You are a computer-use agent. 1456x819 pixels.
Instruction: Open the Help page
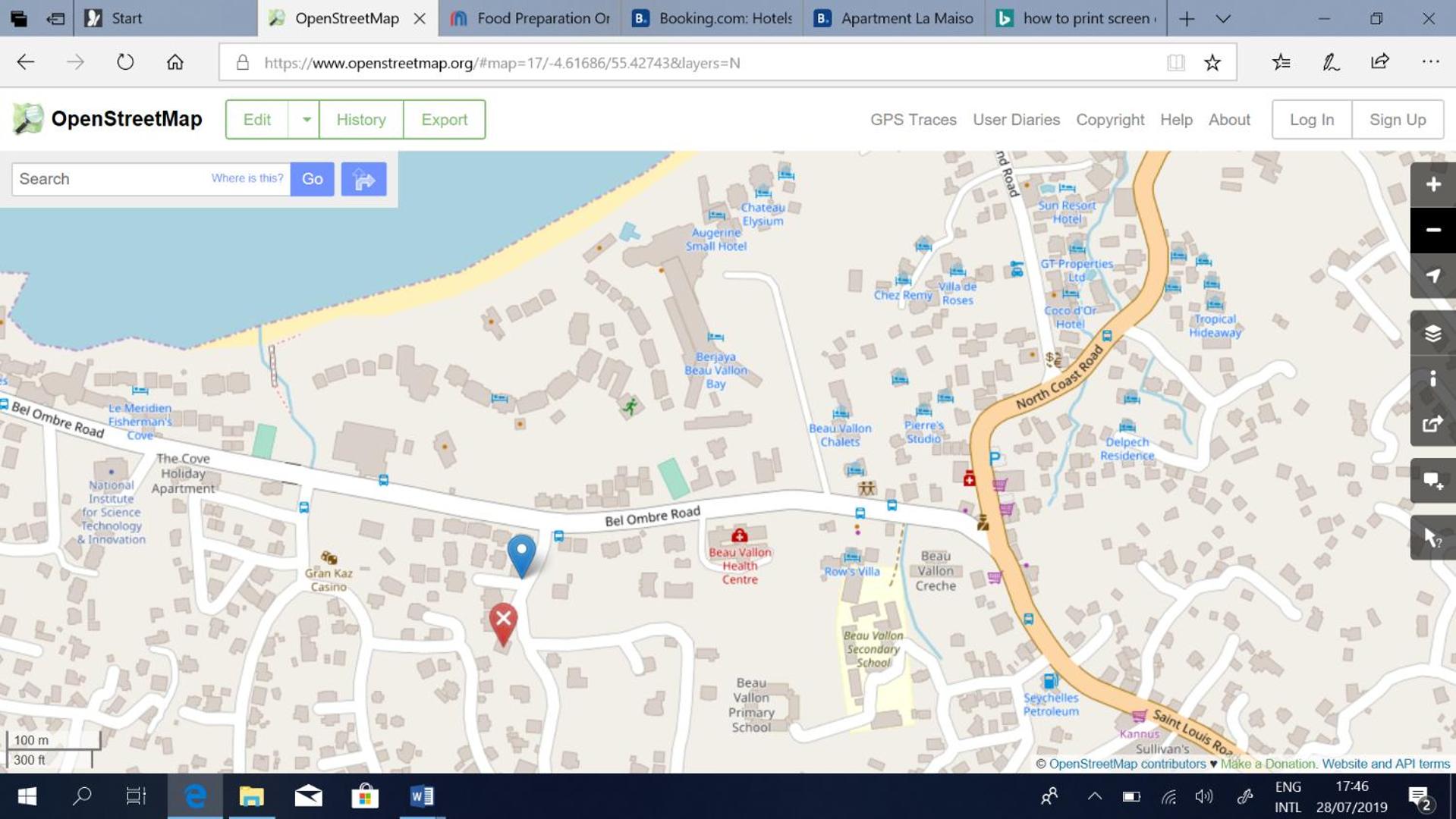coord(1176,119)
